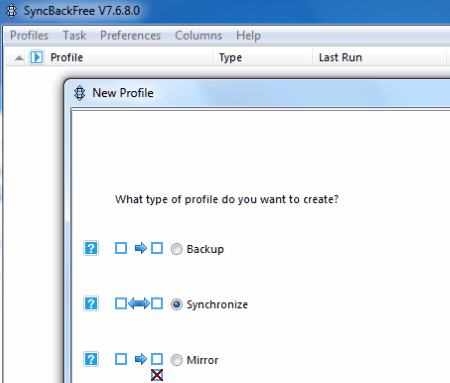Open the Profiles menu
The height and width of the screenshot is (383, 450).
click(29, 35)
